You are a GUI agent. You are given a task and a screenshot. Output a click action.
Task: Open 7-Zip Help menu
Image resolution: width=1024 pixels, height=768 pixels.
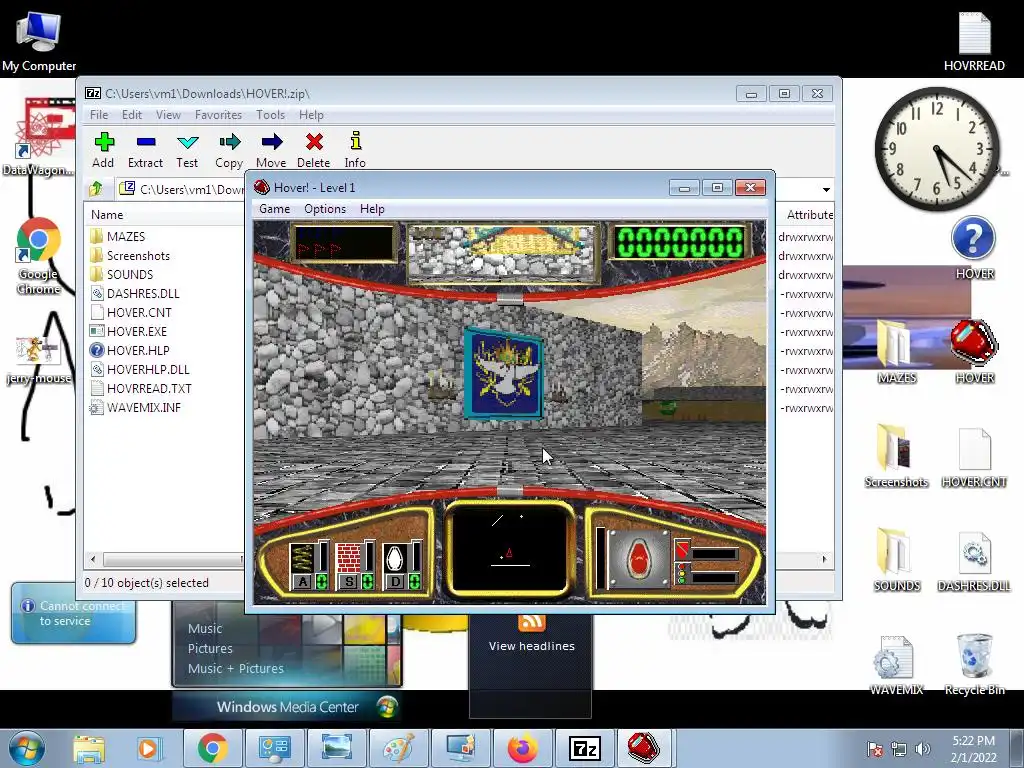pos(312,115)
